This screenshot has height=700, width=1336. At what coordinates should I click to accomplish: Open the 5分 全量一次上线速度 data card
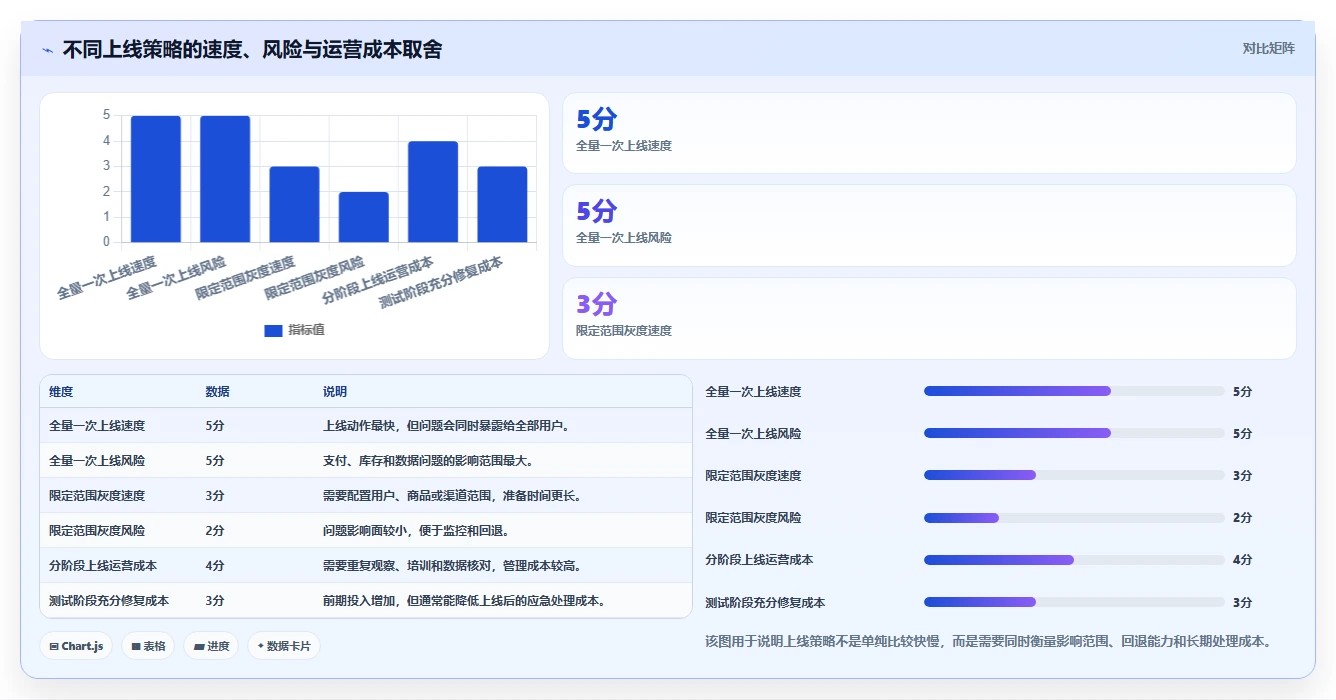[x=929, y=133]
